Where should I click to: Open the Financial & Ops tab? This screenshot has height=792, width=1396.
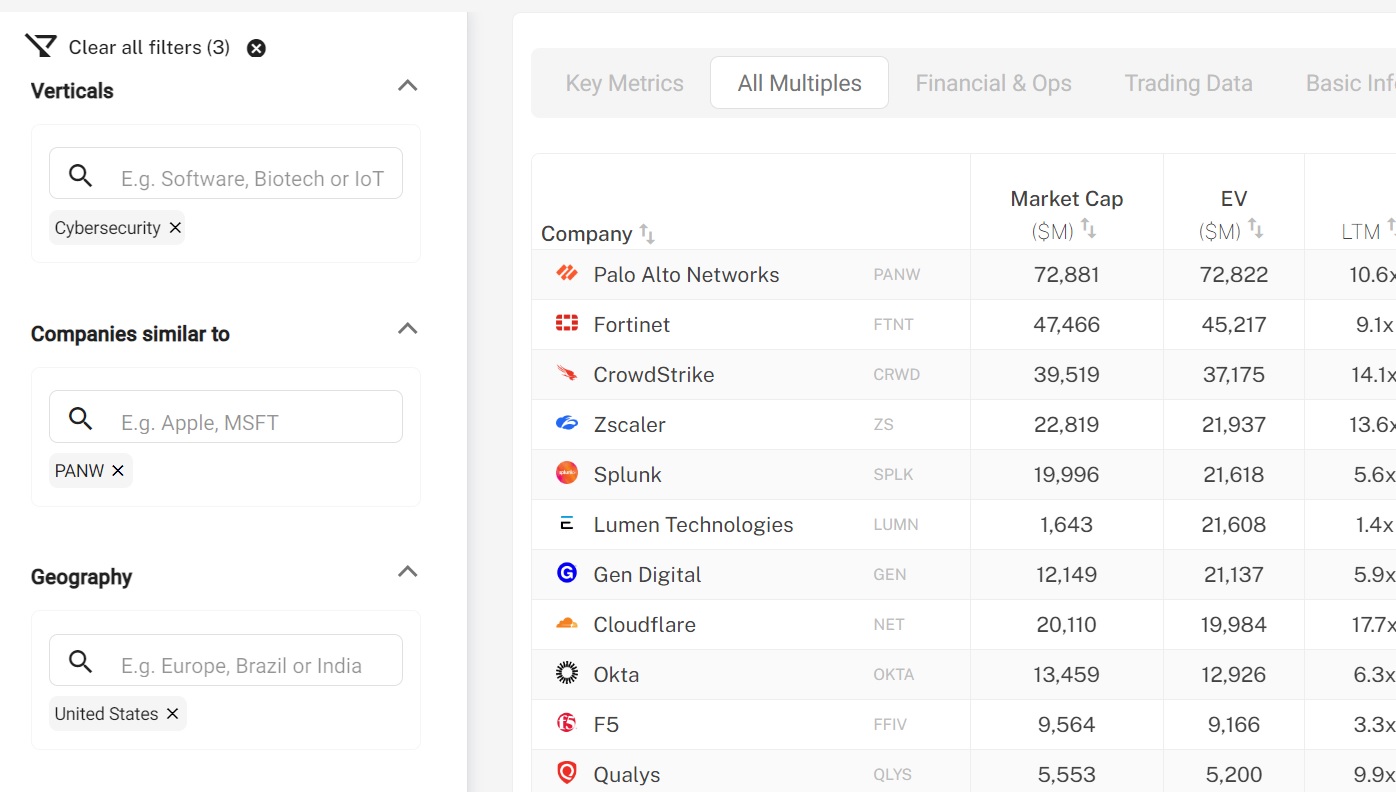pyautogui.click(x=993, y=83)
